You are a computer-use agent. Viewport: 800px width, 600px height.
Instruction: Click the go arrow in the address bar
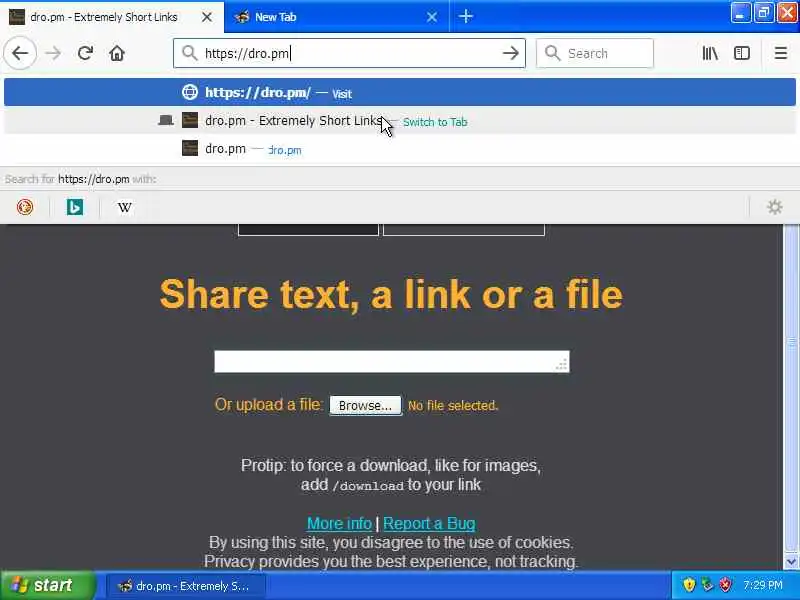pos(510,53)
